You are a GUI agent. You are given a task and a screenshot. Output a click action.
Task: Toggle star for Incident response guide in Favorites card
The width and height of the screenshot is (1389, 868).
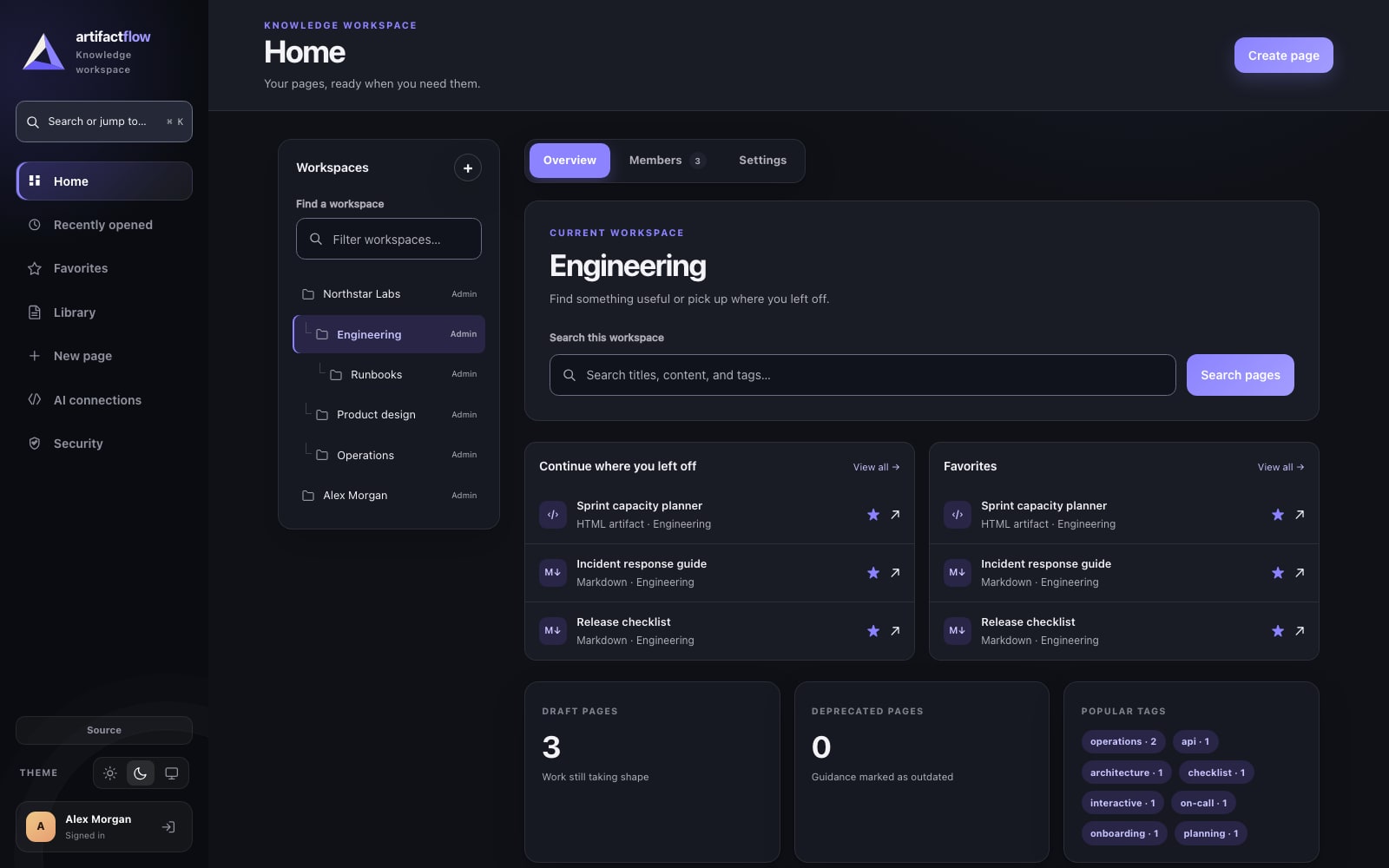click(1278, 573)
